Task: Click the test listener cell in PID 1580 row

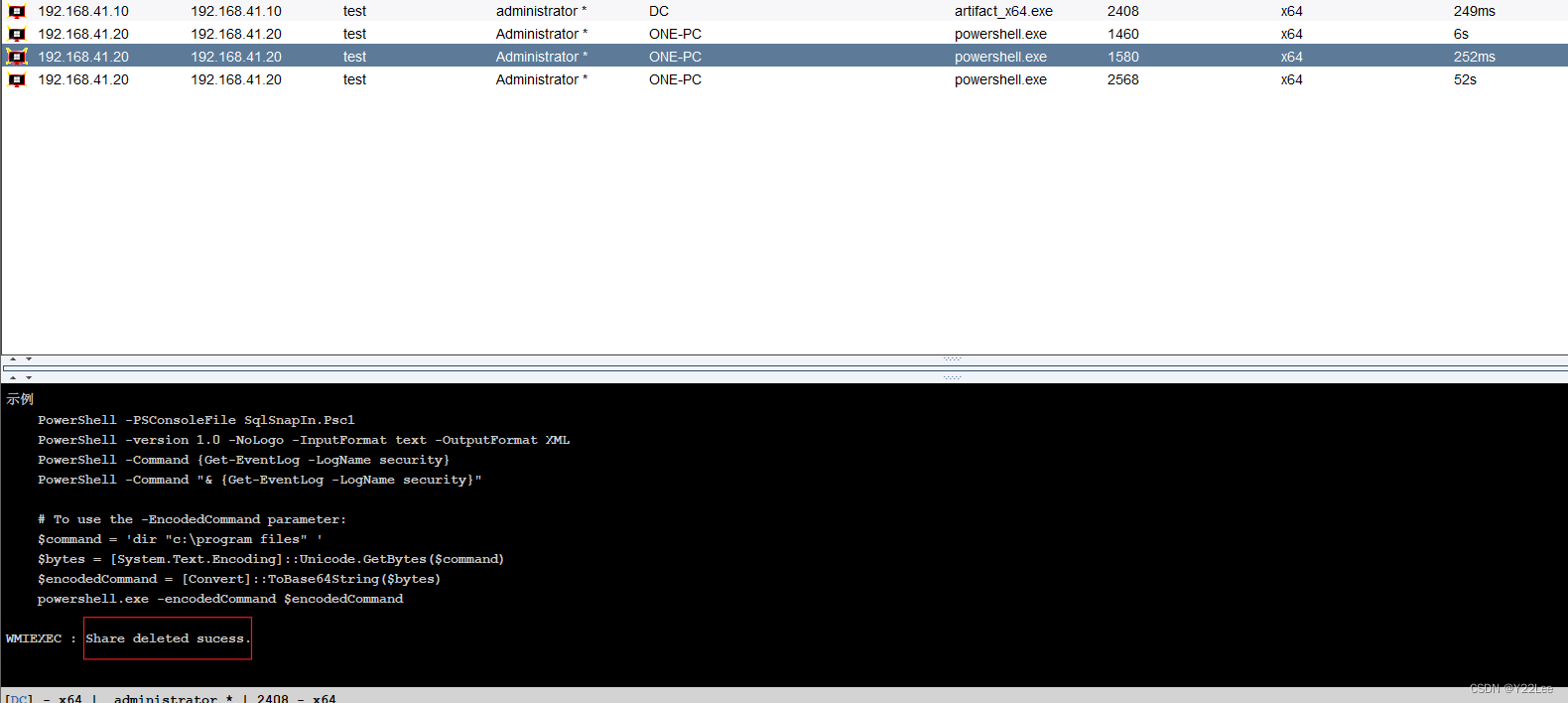Action: [354, 57]
